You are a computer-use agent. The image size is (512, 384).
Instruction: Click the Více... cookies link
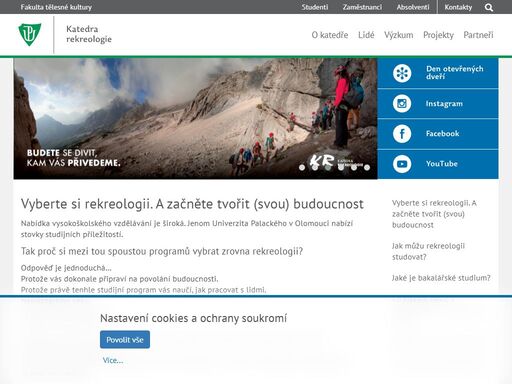click(113, 360)
